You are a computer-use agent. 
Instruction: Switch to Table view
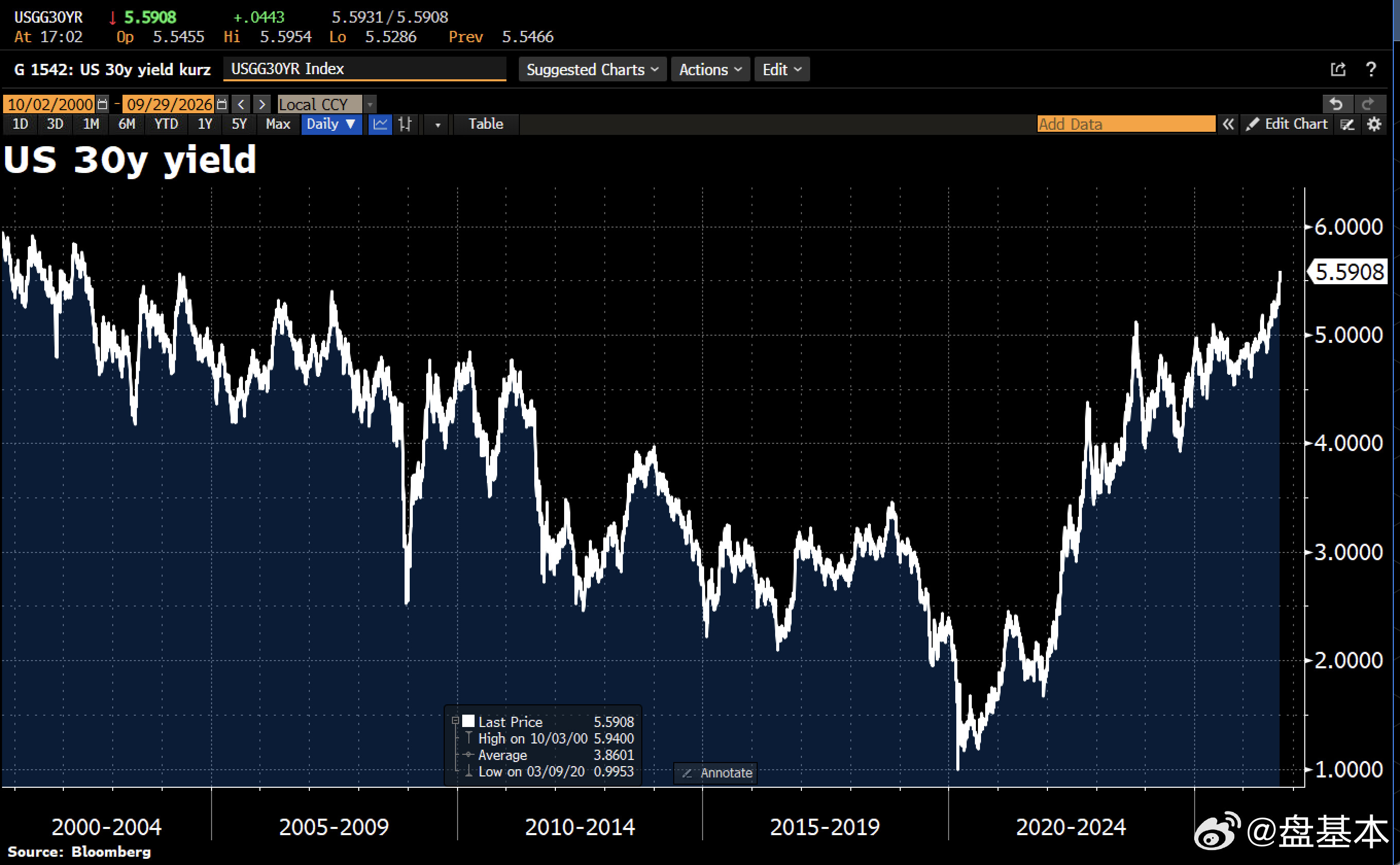[486, 124]
